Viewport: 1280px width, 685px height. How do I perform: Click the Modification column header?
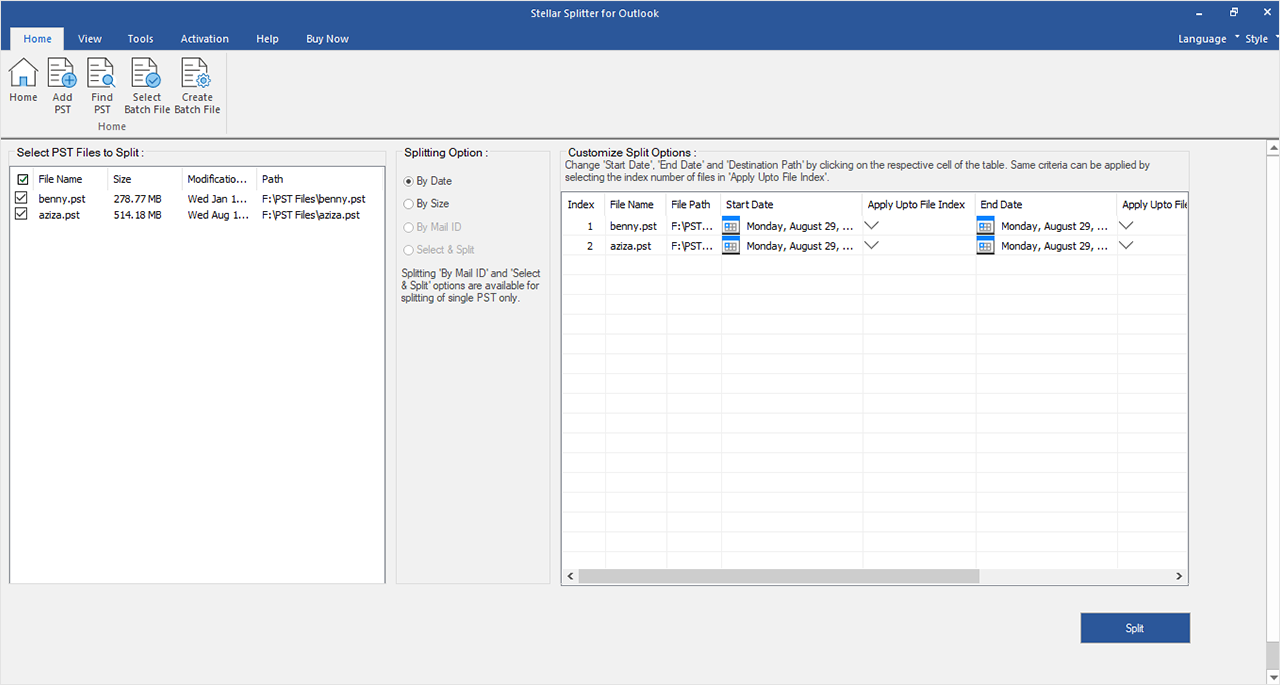(219, 180)
